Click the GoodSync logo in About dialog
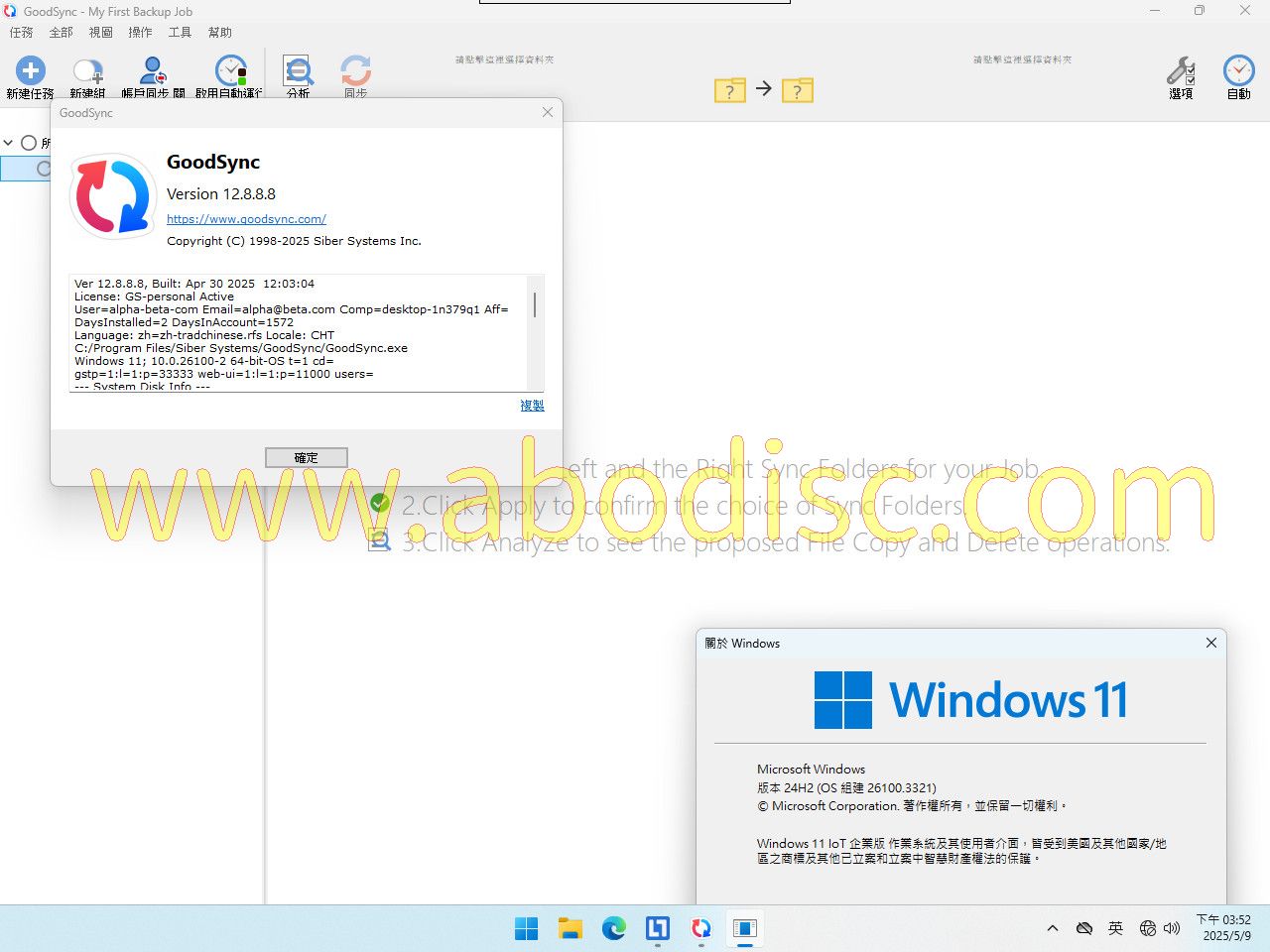This screenshot has height=952, width=1270. click(x=112, y=196)
